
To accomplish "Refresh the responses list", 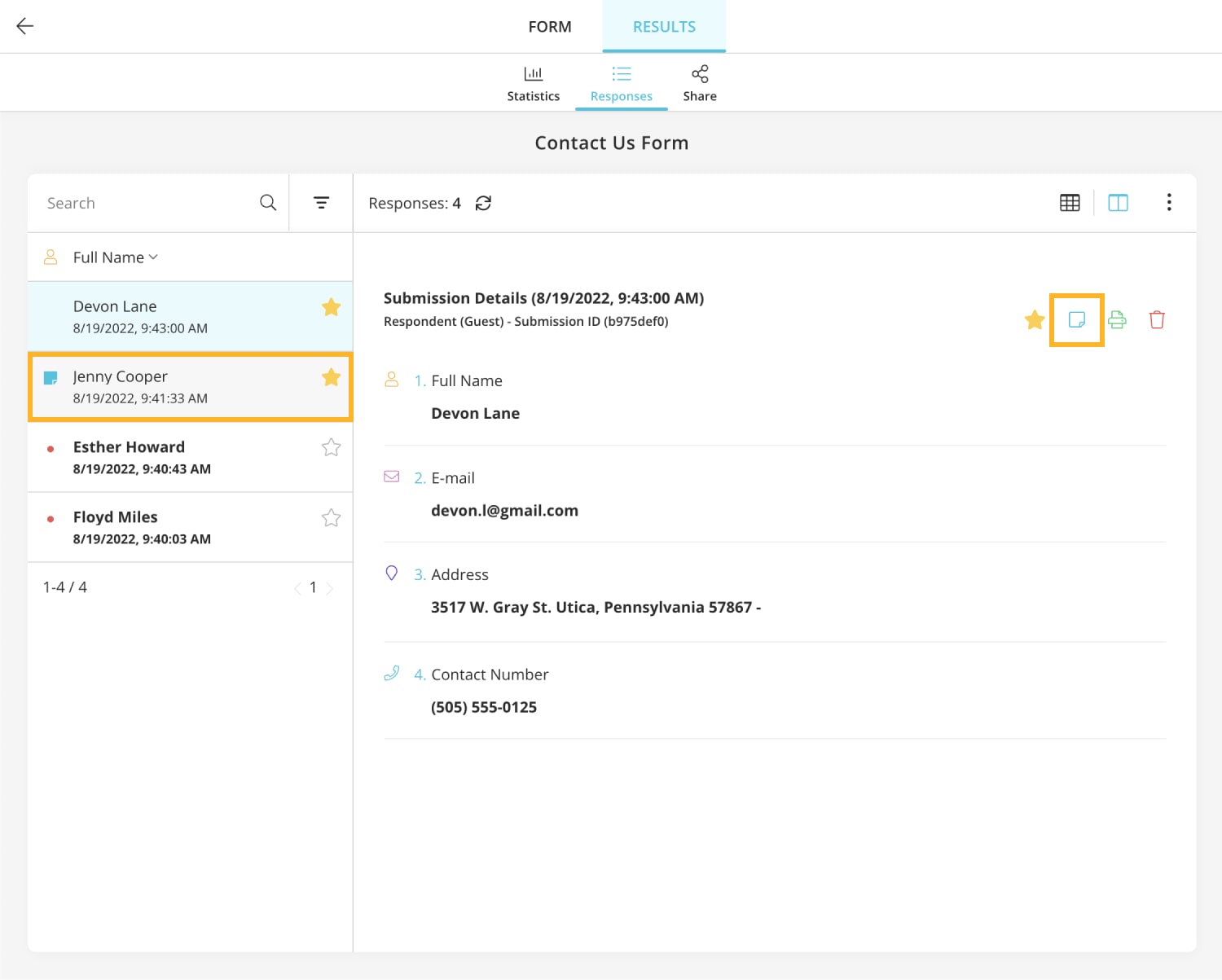I will click(484, 203).
